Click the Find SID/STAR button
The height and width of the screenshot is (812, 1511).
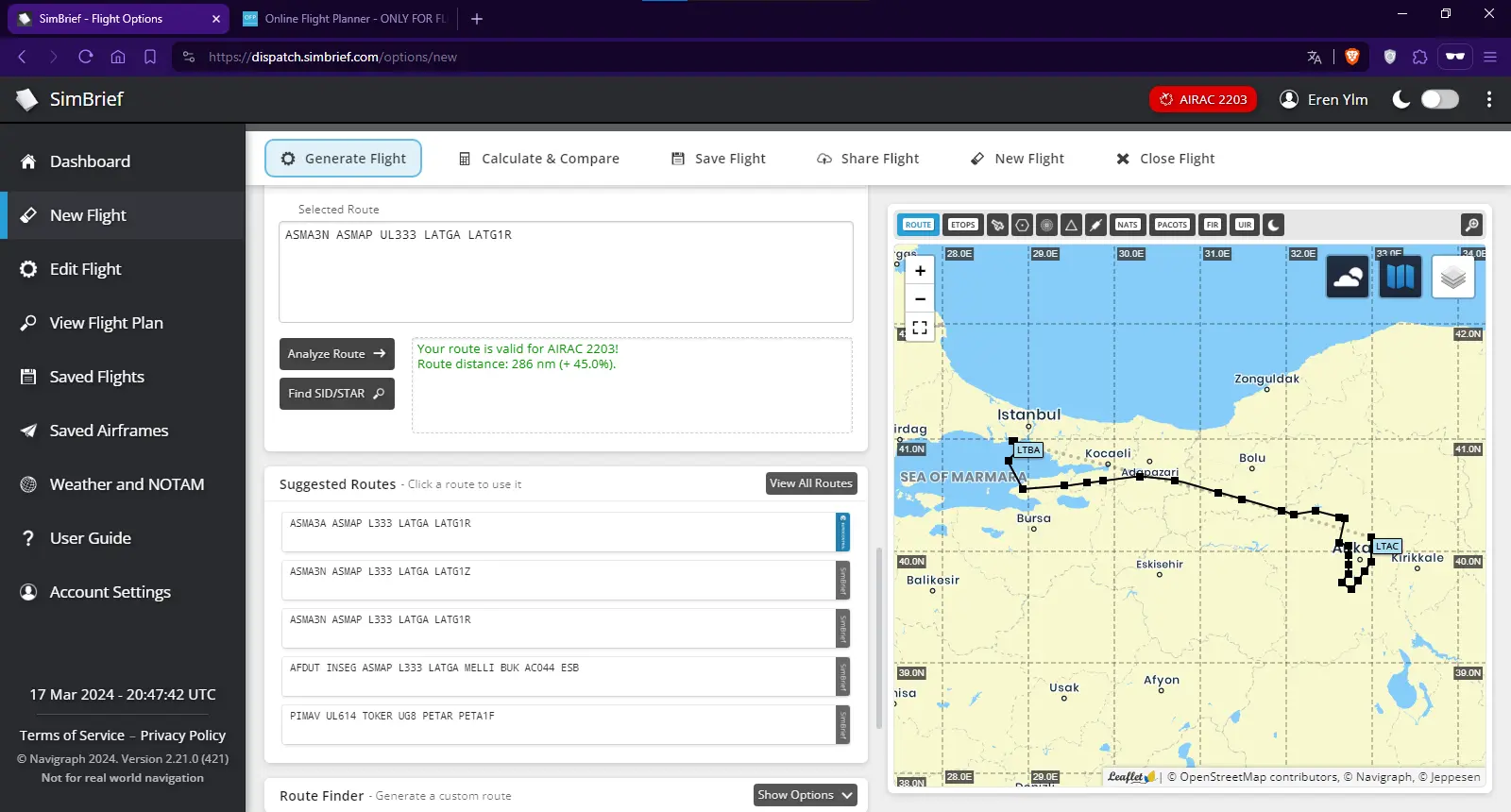pyautogui.click(x=337, y=394)
